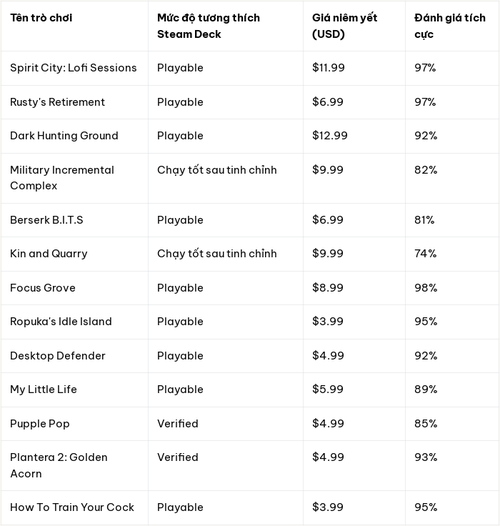Click the 'Đánh giá tích cực' column header

click(450, 26)
